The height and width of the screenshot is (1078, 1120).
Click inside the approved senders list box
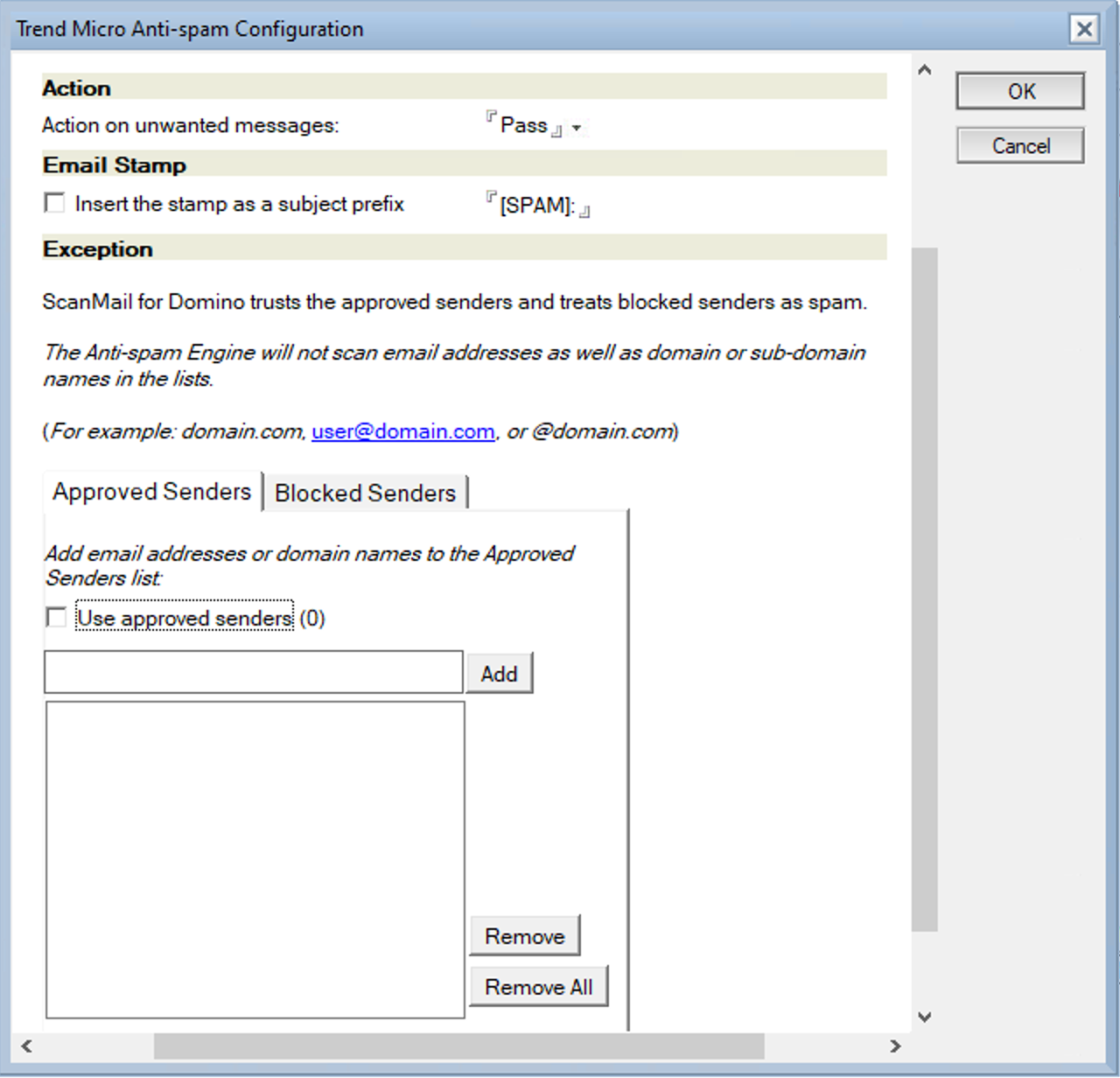[254, 857]
